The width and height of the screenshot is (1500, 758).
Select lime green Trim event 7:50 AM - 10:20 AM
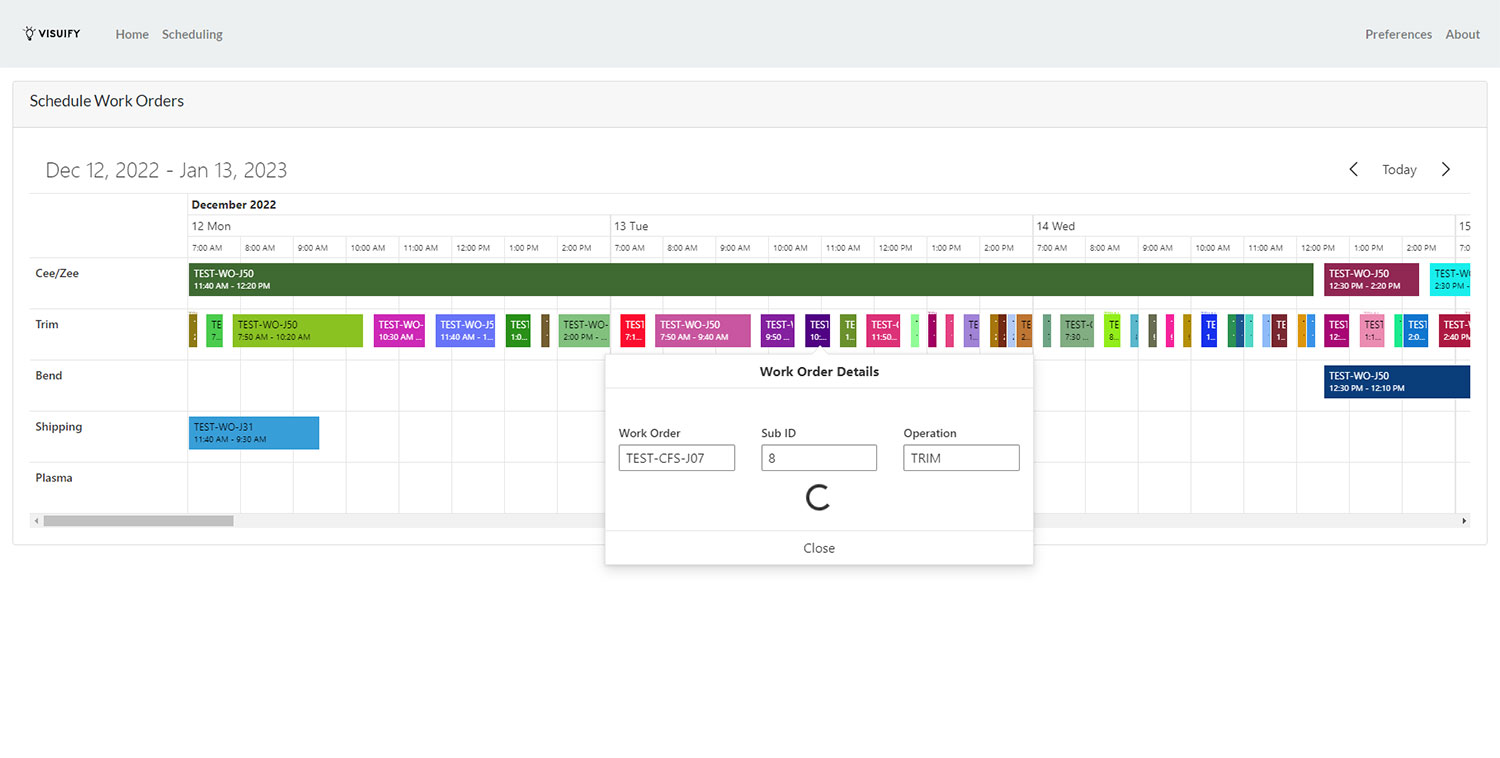click(298, 331)
